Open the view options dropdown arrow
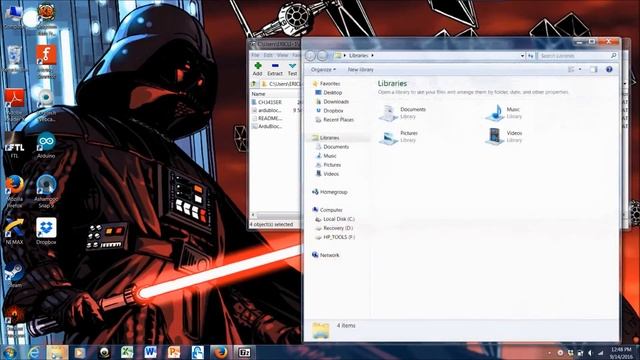 580,70
